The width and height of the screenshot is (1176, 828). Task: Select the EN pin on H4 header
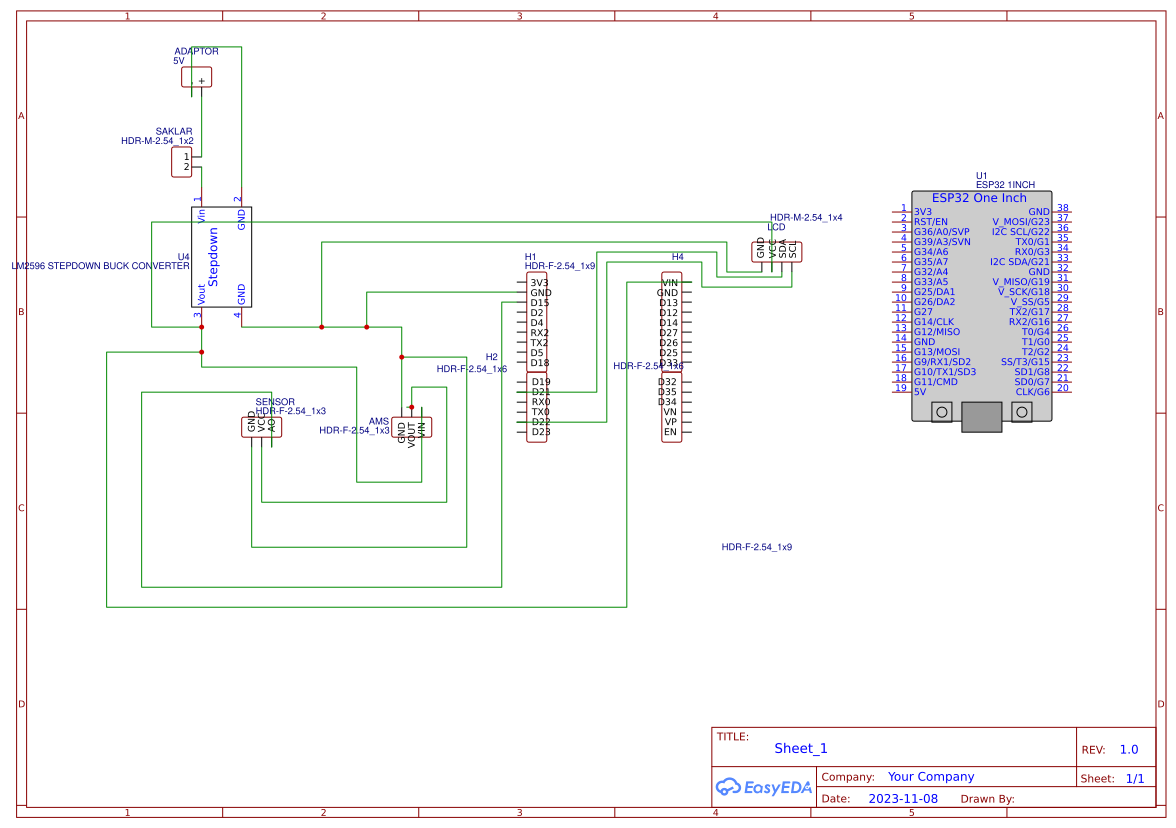(670, 432)
